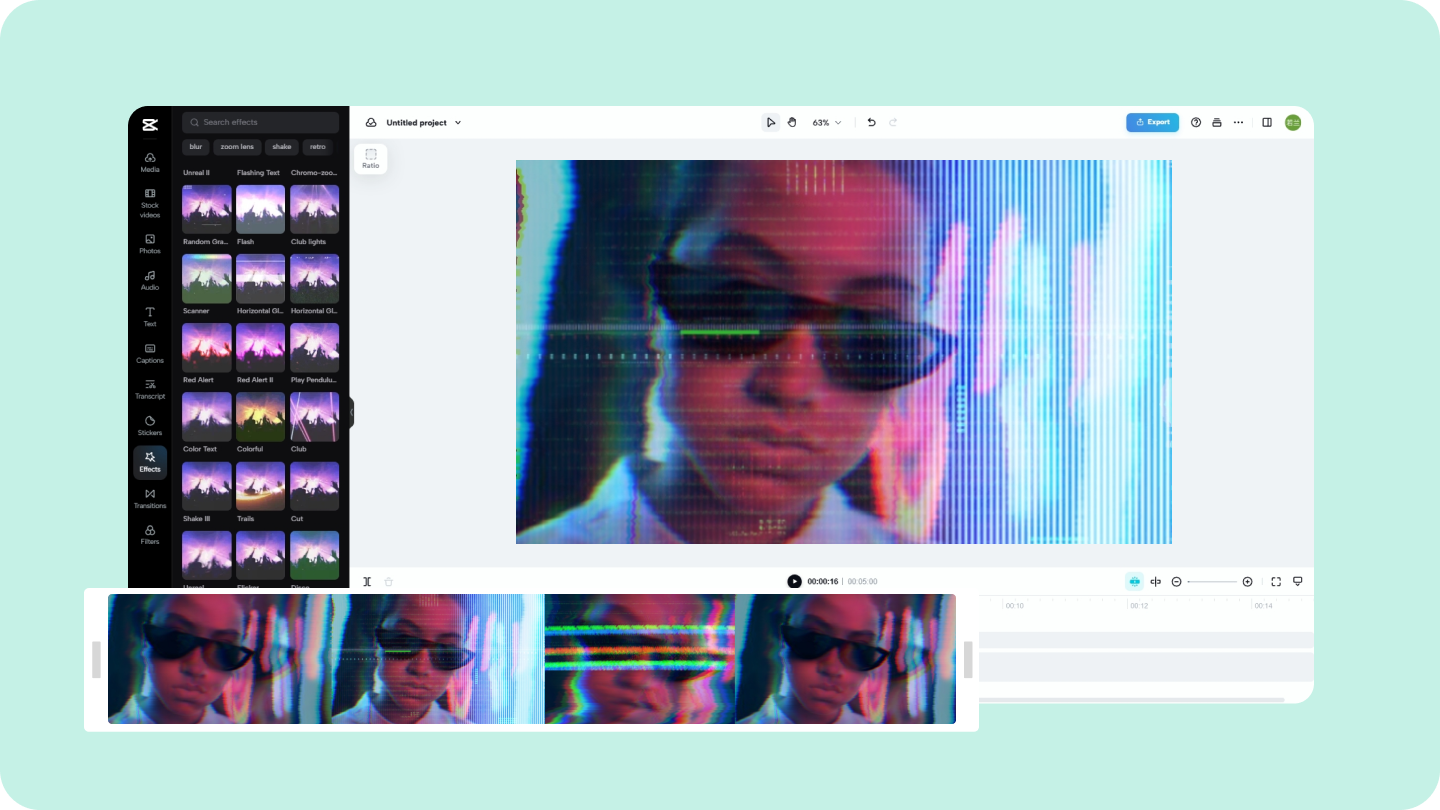Select the Audio panel in the sidebar

149,281
